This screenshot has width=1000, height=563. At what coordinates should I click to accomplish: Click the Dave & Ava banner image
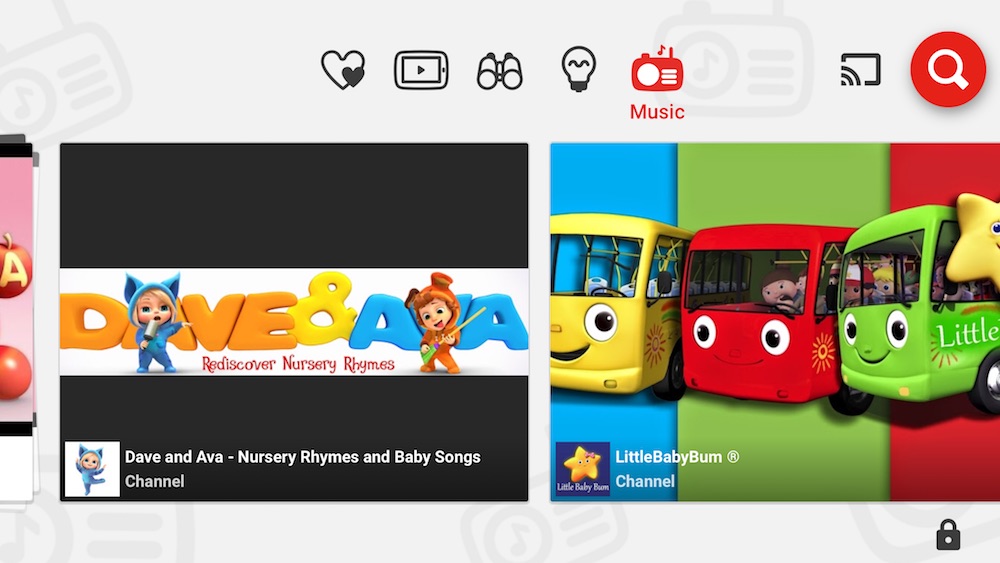pyautogui.click(x=294, y=322)
